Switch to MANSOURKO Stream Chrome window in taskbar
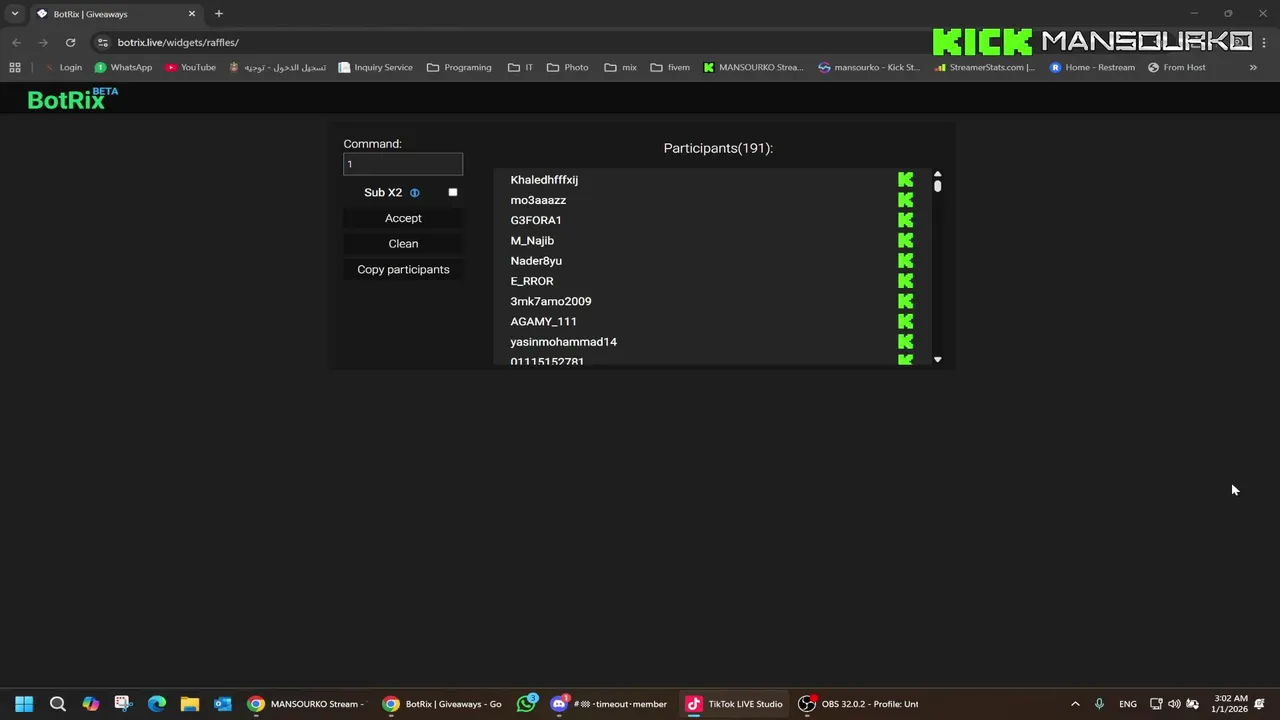1280x720 pixels. (x=306, y=704)
